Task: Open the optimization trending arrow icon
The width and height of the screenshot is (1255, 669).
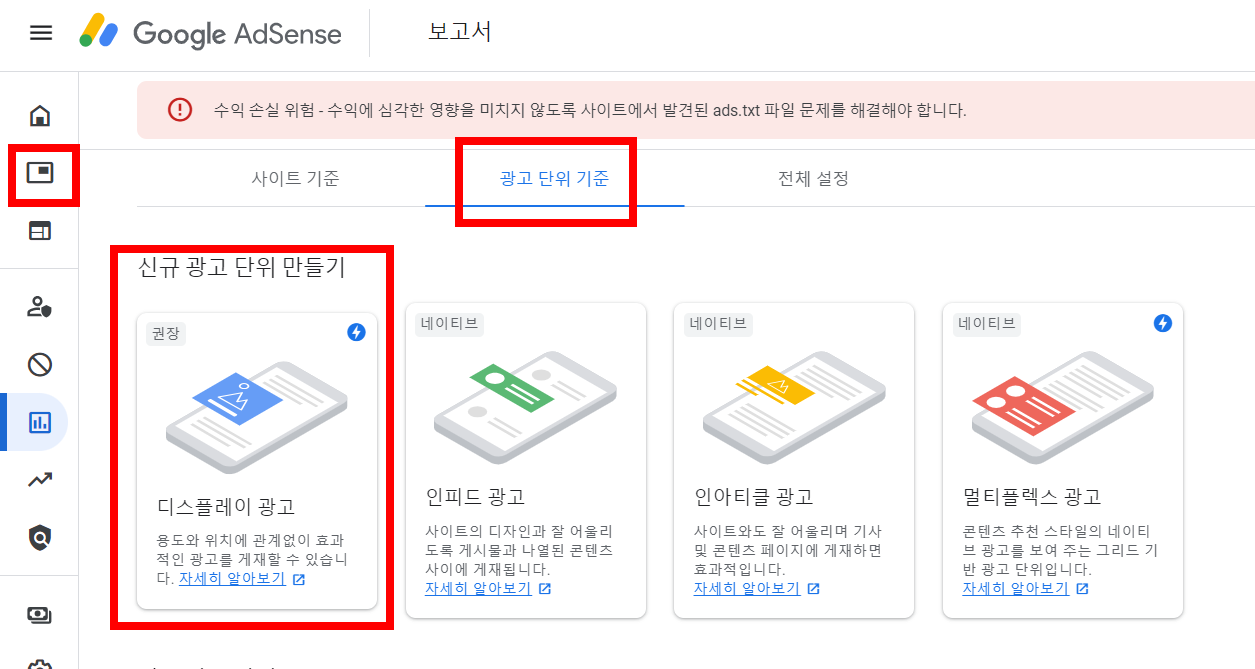Action: pos(40,479)
